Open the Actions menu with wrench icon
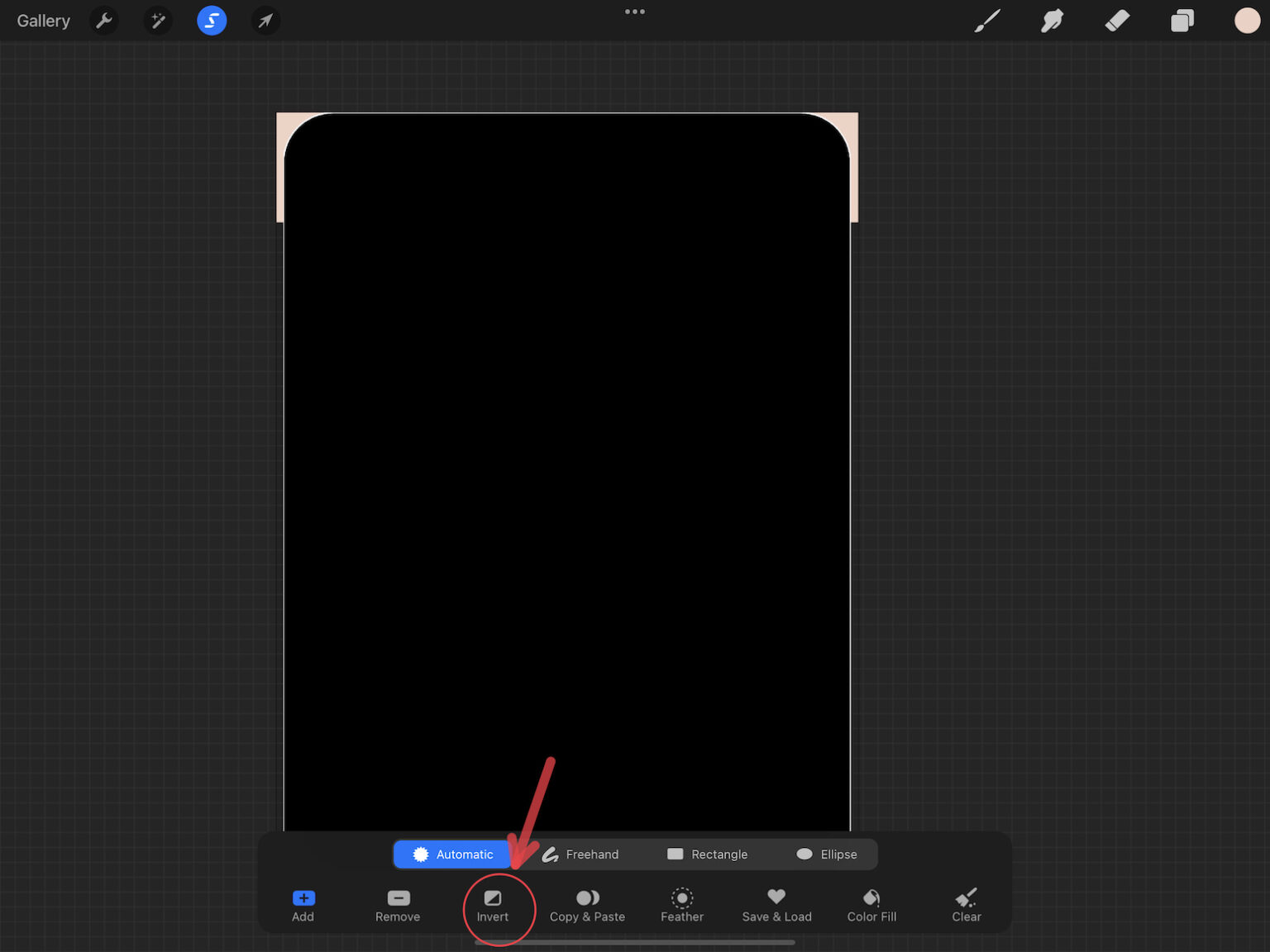The width and height of the screenshot is (1270, 952). (103, 21)
